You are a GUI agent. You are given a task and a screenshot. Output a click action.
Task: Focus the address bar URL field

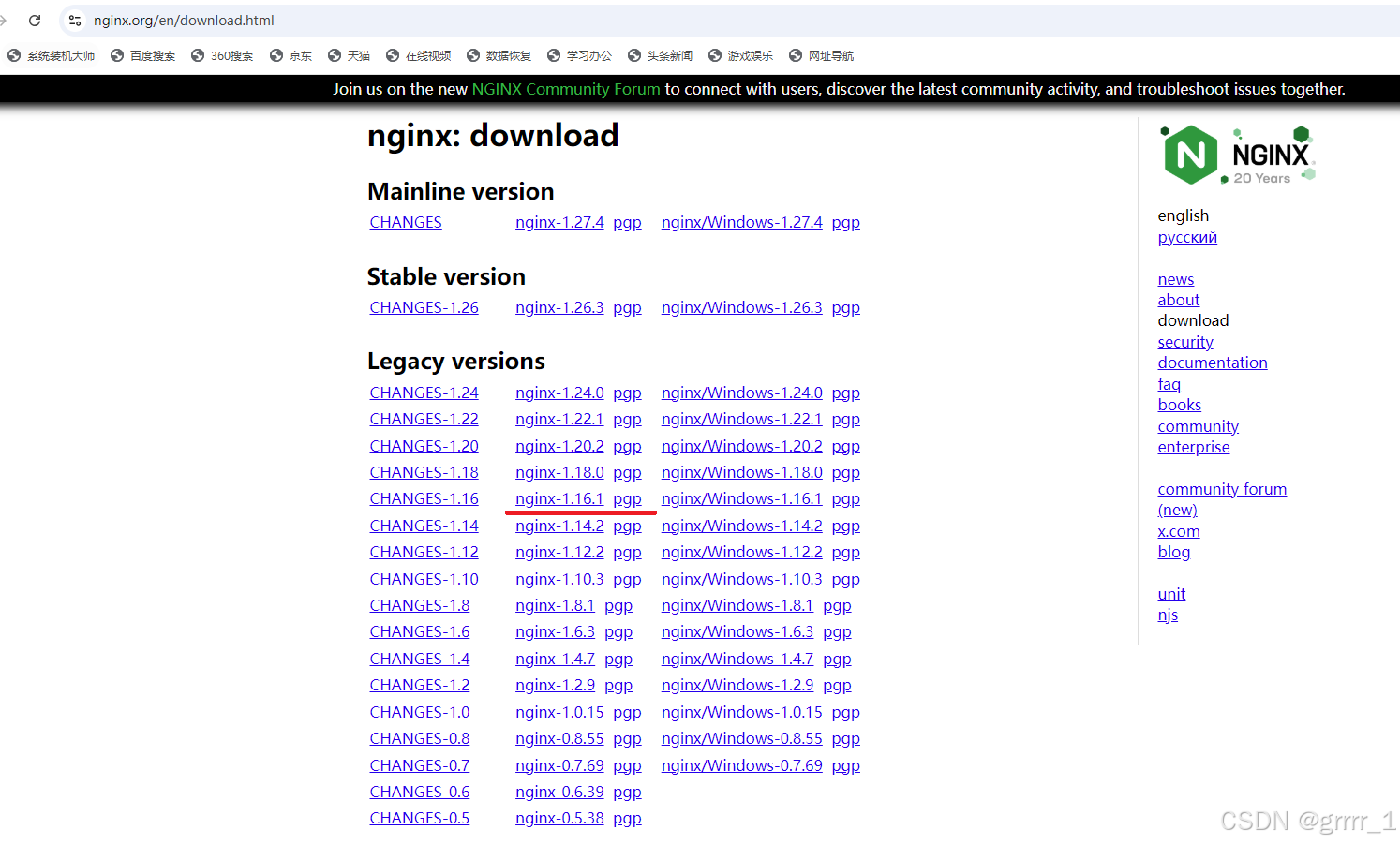pos(731,20)
